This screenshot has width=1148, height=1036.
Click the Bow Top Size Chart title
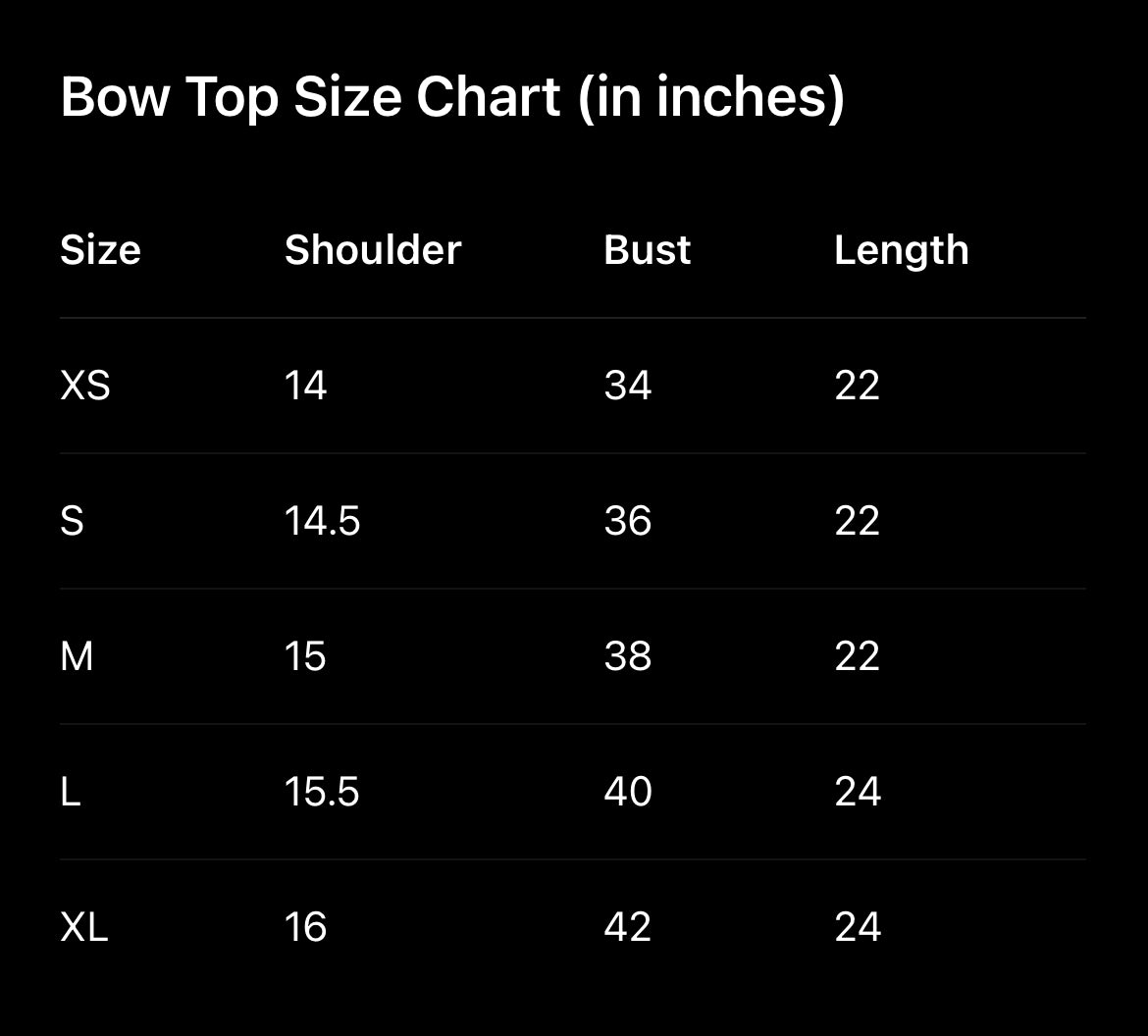pos(452,97)
